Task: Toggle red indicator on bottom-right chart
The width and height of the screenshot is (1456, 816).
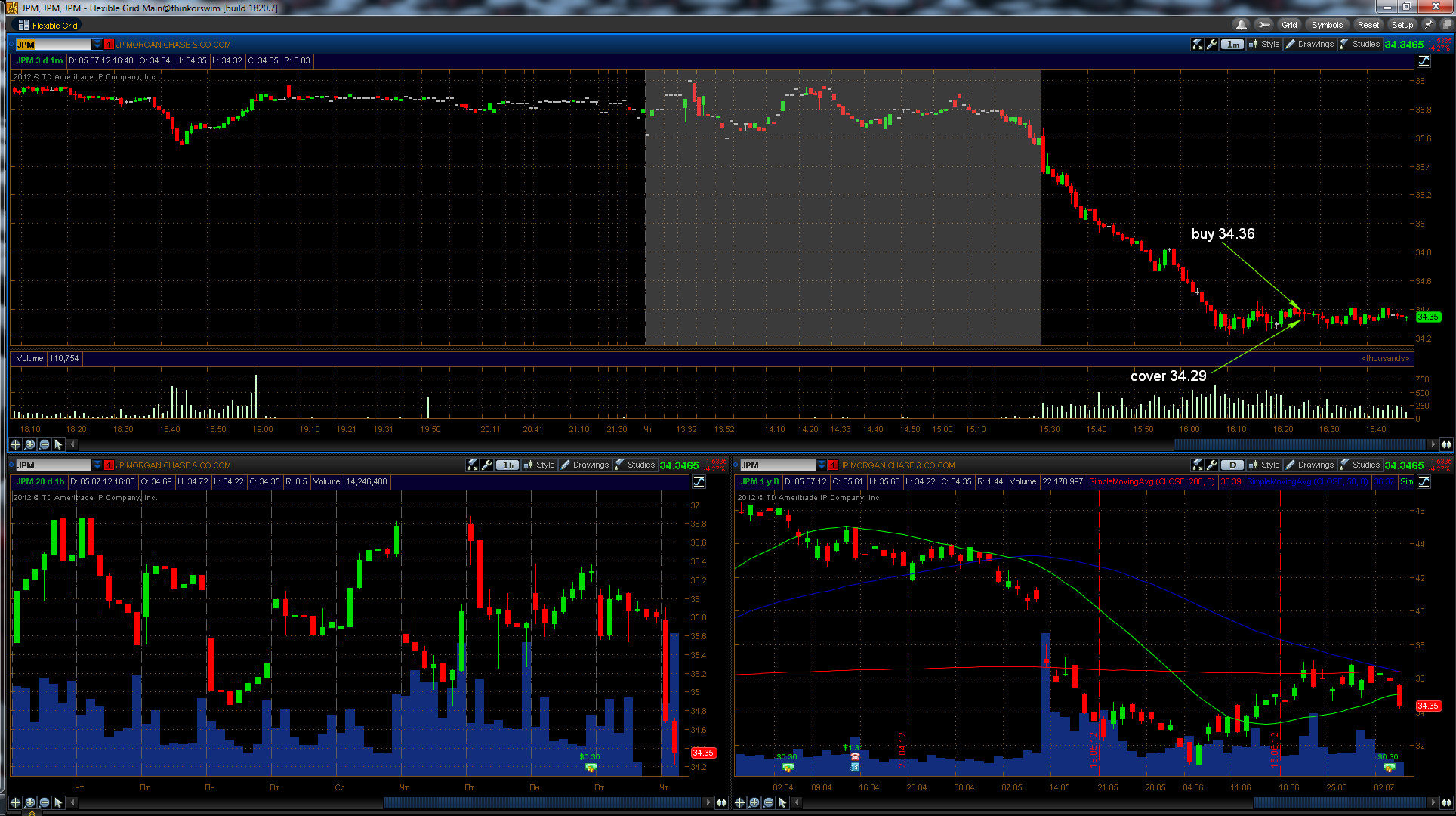Action: pyautogui.click(x=834, y=465)
